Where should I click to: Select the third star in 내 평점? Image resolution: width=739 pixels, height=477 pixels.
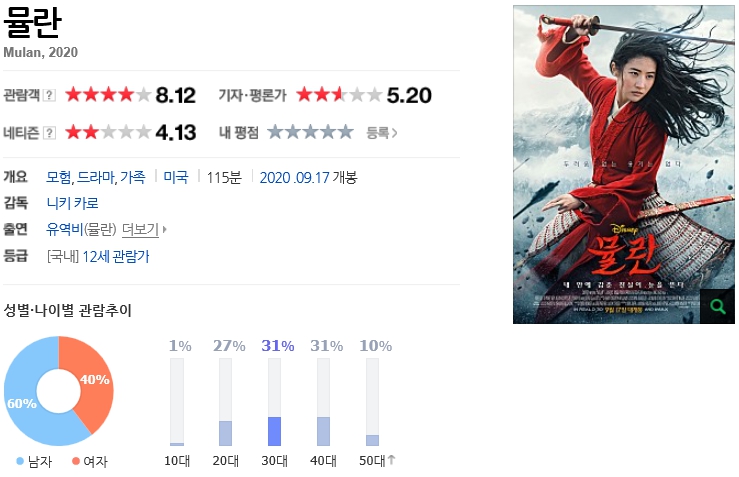pyautogui.click(x=311, y=132)
